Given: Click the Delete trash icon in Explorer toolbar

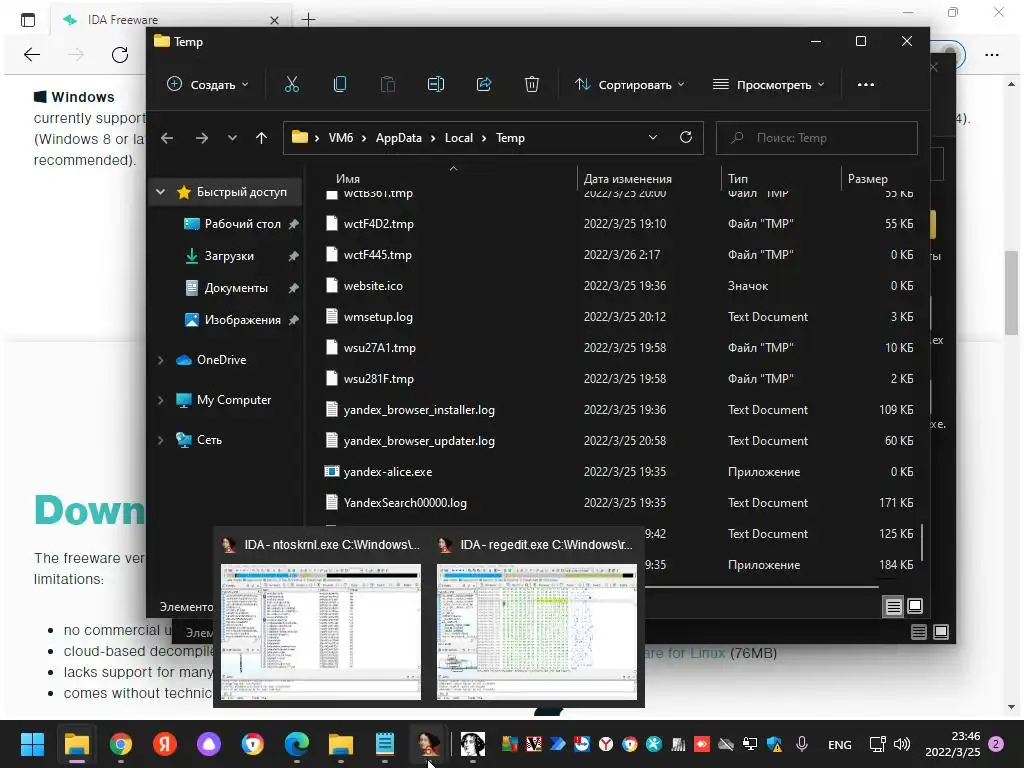Looking at the screenshot, I should coord(532,84).
